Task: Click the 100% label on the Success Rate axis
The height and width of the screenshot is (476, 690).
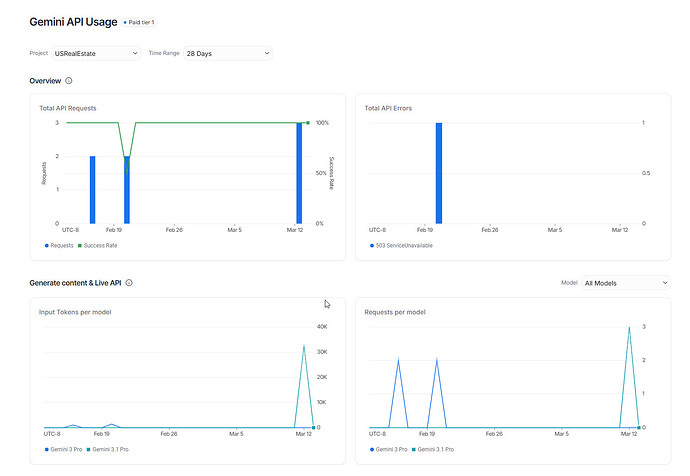Action: point(322,123)
